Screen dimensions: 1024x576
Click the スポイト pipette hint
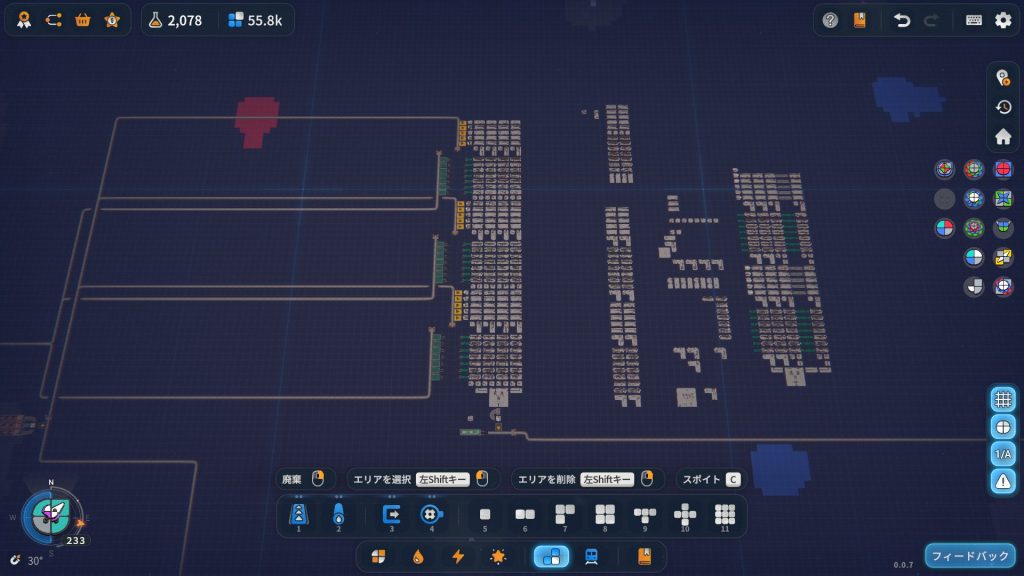coord(710,479)
